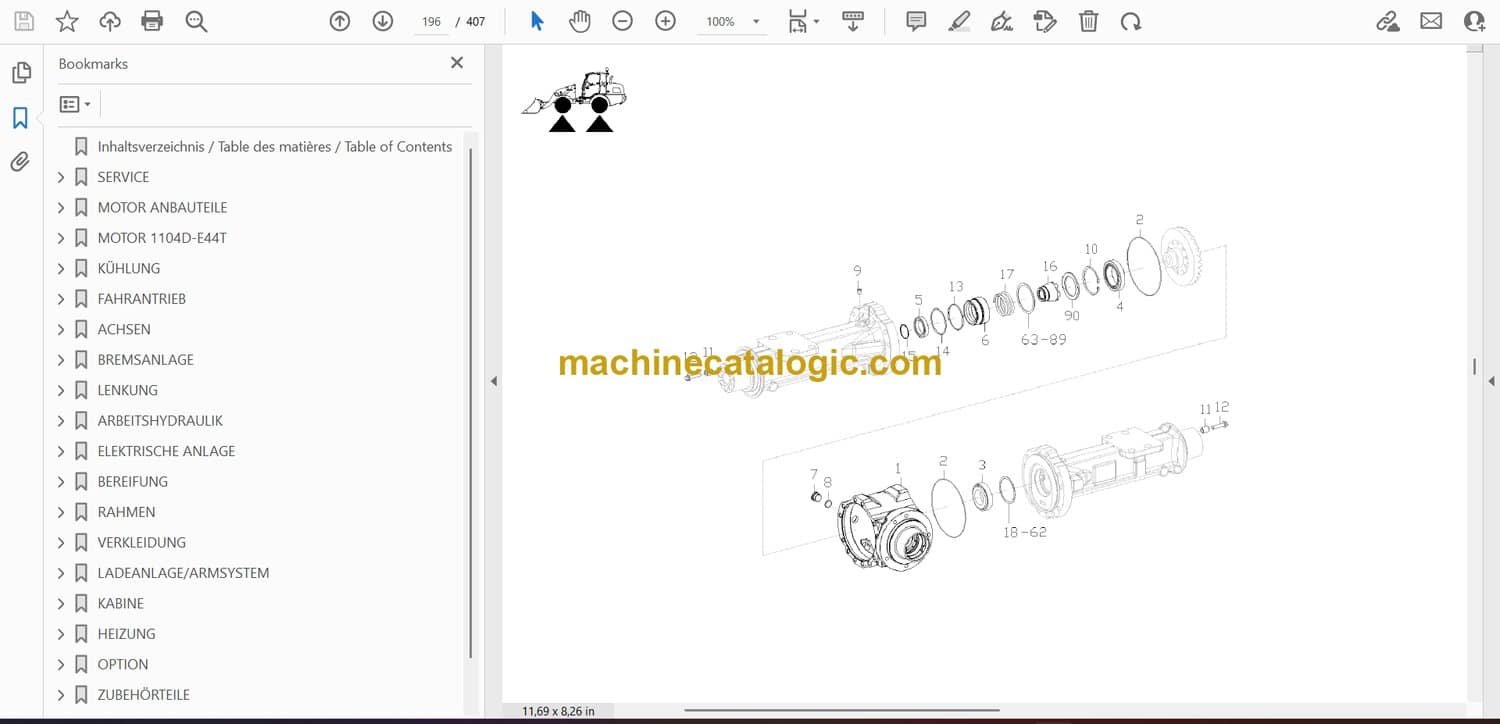Print the document

[x=152, y=21]
